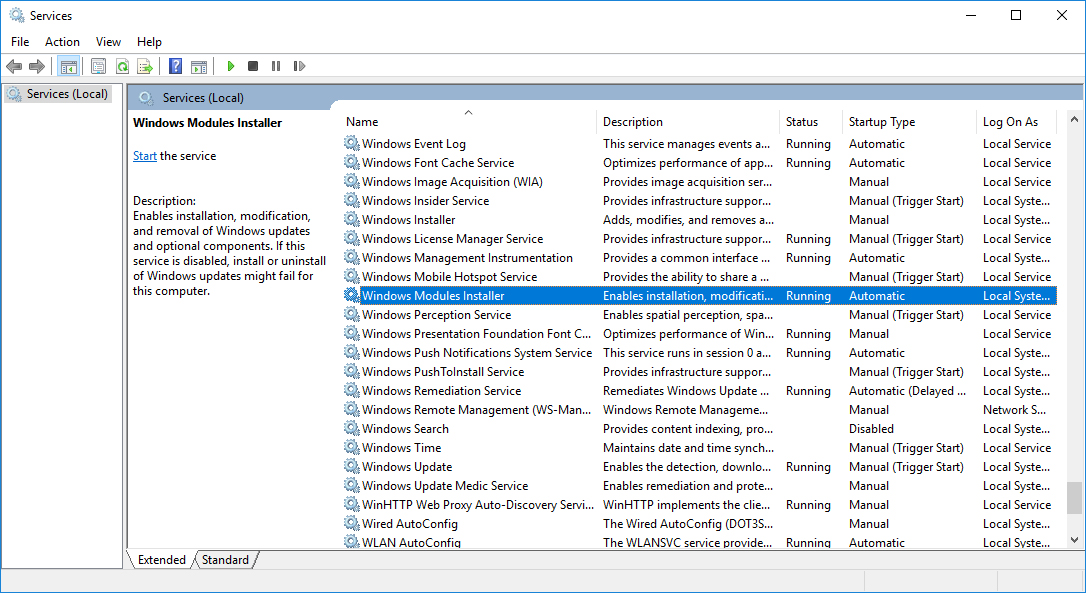1086x593 pixels.
Task: Sort by the Status column header
Action: pos(810,121)
